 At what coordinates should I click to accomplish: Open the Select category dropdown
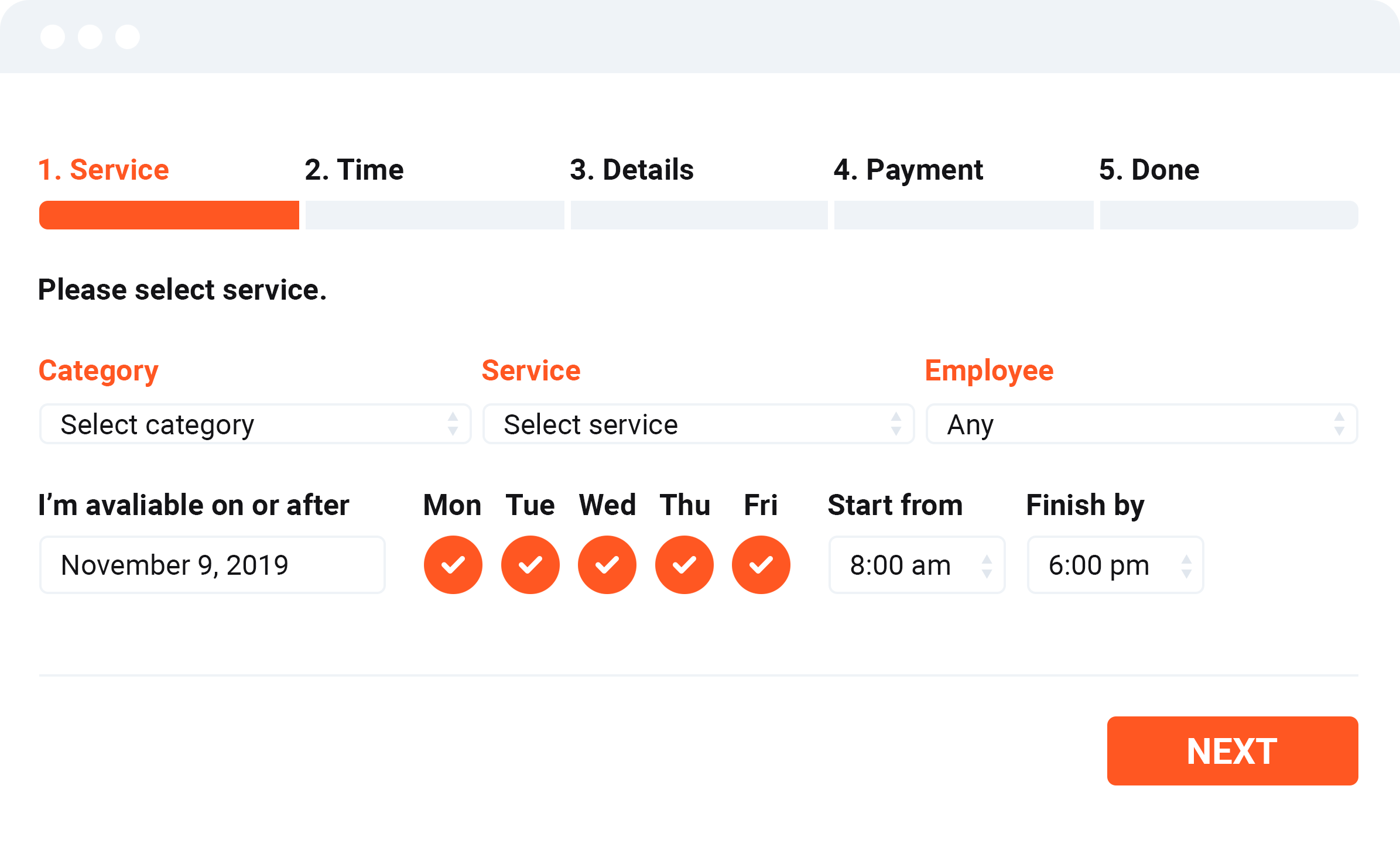pyautogui.click(x=255, y=424)
